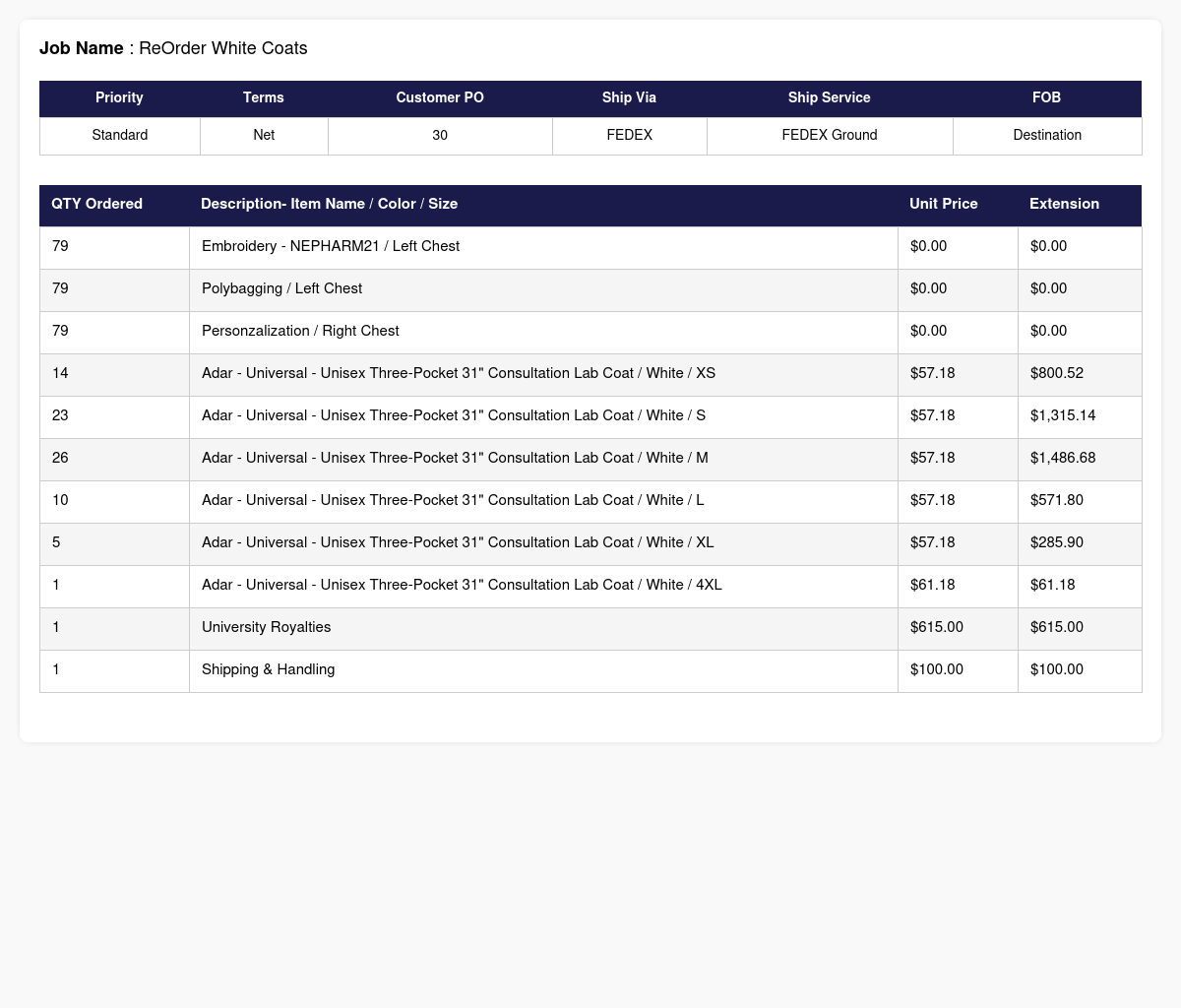Select the Lab Coat White / XS description

click(x=459, y=373)
